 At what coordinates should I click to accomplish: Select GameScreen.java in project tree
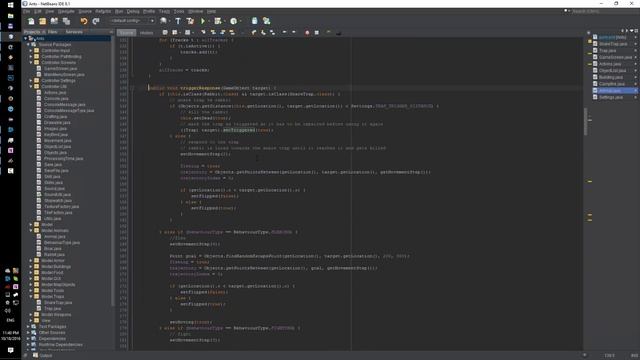pyautogui.click(x=60, y=69)
